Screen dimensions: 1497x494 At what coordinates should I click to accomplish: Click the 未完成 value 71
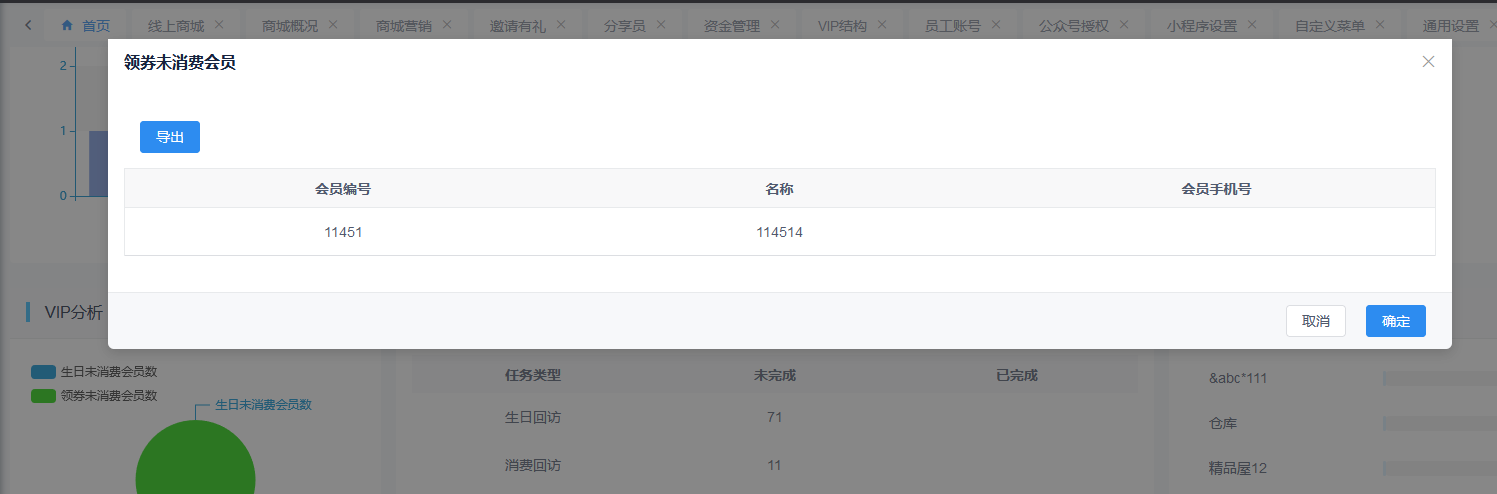click(x=774, y=417)
